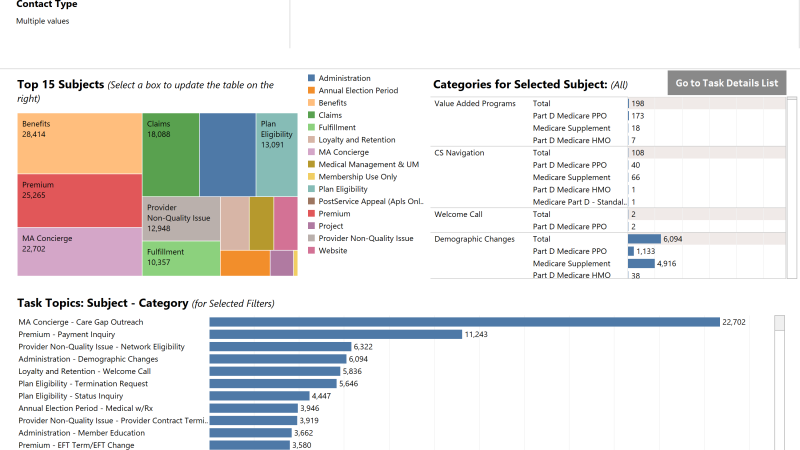Click the Fulfillment legend color swatch
800x450 pixels.
311,127
